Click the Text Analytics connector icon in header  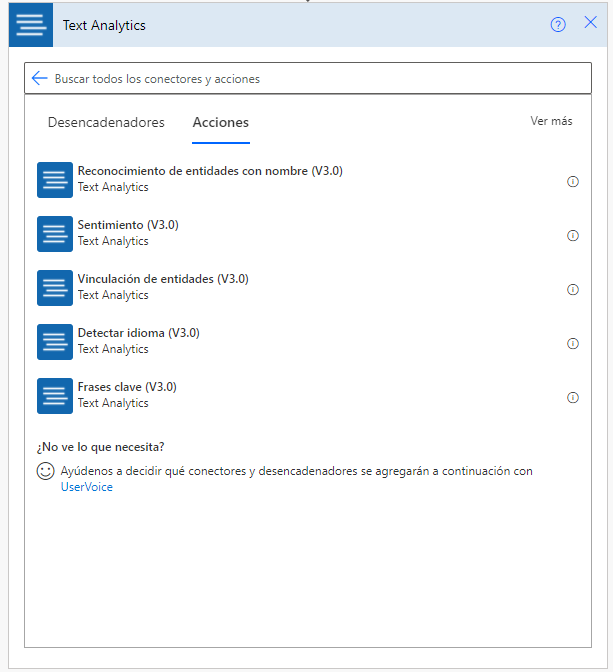tap(31, 25)
